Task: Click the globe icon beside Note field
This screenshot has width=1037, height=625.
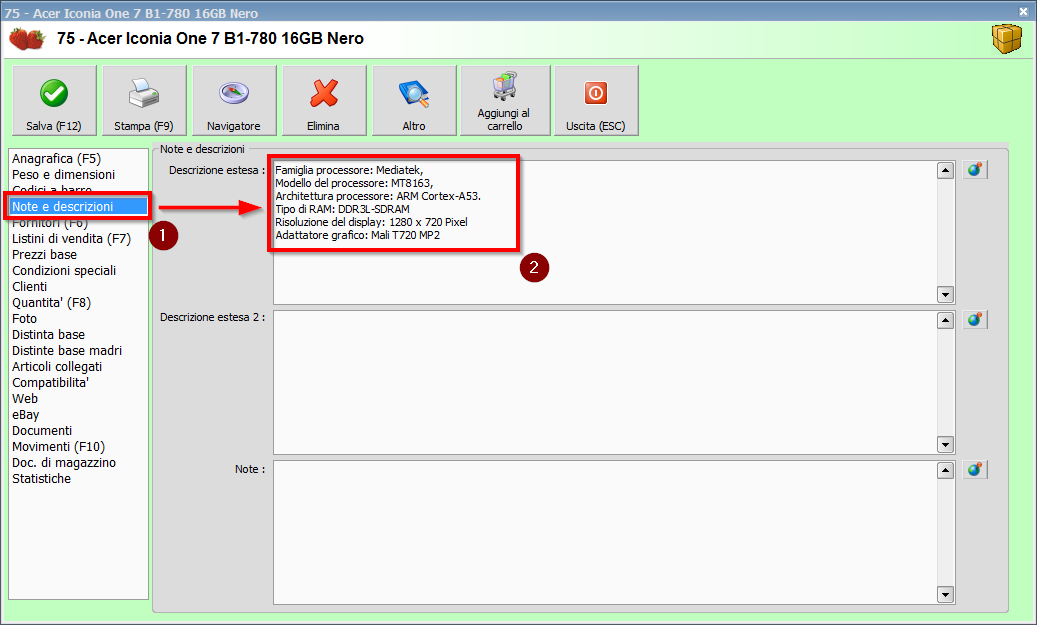Action: tap(974, 470)
